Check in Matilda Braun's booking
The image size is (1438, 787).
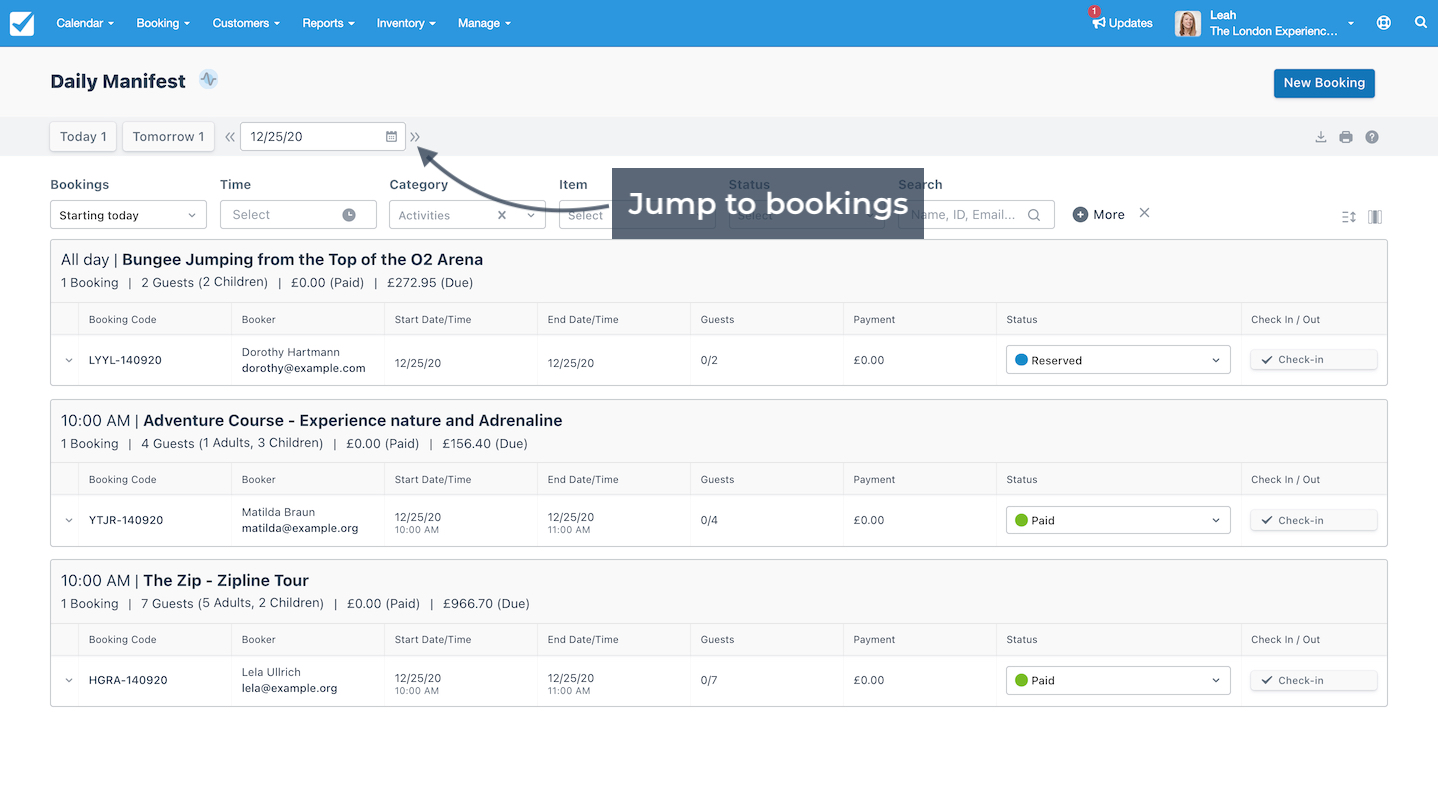1313,520
